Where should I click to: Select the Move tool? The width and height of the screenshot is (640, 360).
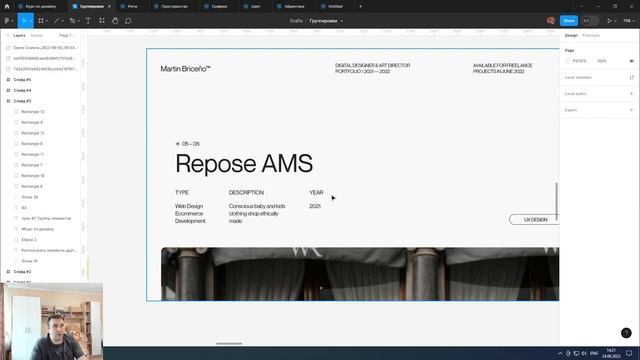(x=24, y=20)
